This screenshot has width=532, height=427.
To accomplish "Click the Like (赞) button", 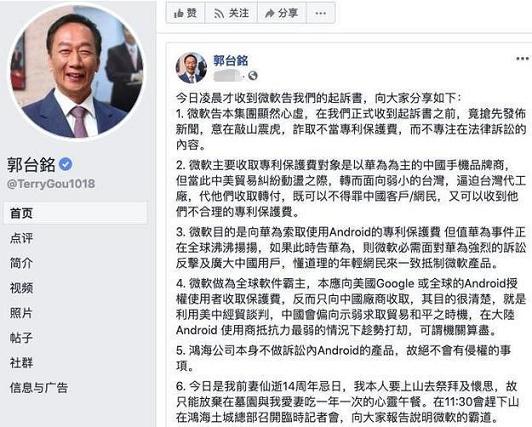I will tap(186, 13).
